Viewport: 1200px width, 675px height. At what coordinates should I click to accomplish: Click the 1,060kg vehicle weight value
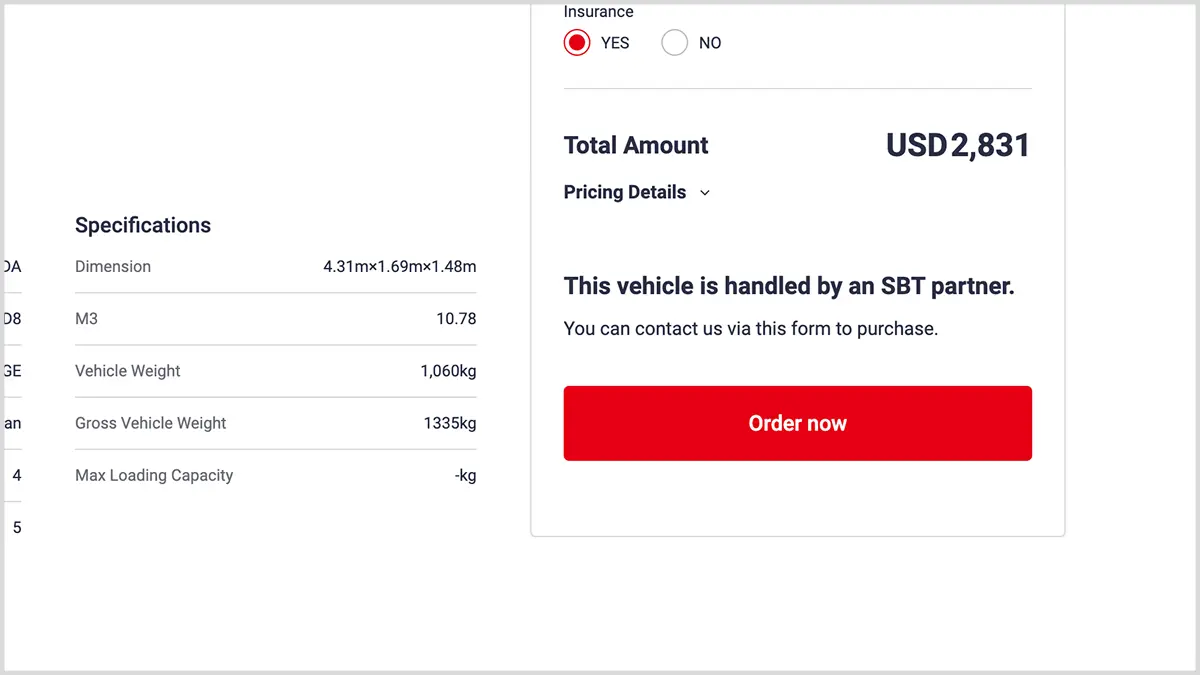point(448,371)
